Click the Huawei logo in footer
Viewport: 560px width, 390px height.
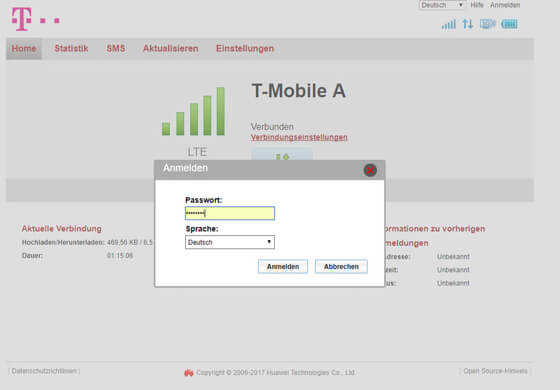point(189,373)
